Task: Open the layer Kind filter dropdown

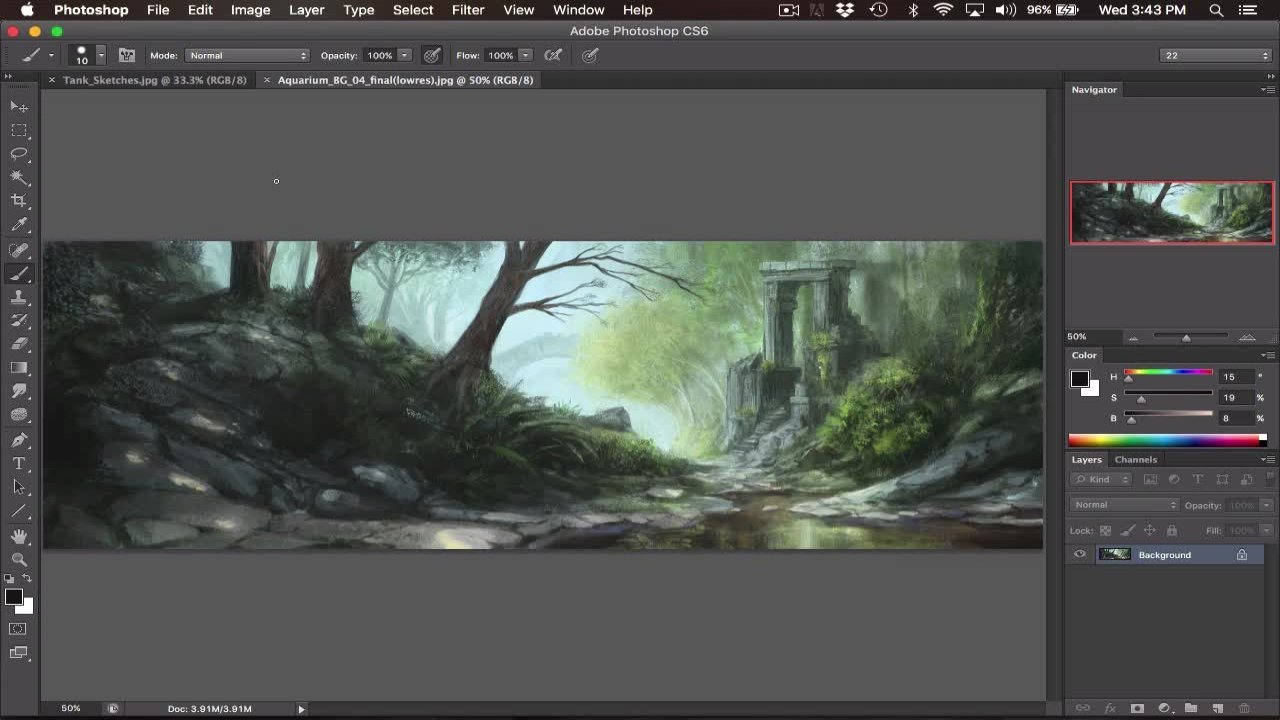Action: pos(1101,480)
